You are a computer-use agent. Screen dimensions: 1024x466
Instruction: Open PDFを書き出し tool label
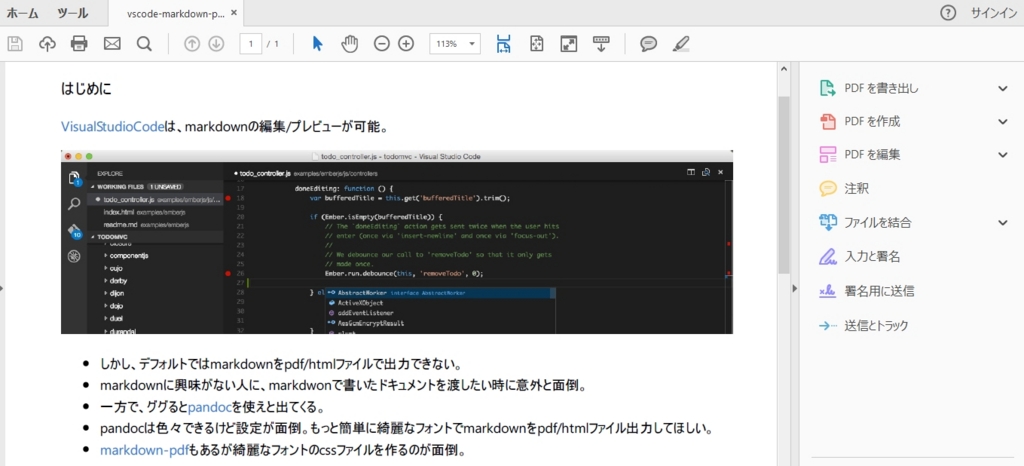[881, 88]
